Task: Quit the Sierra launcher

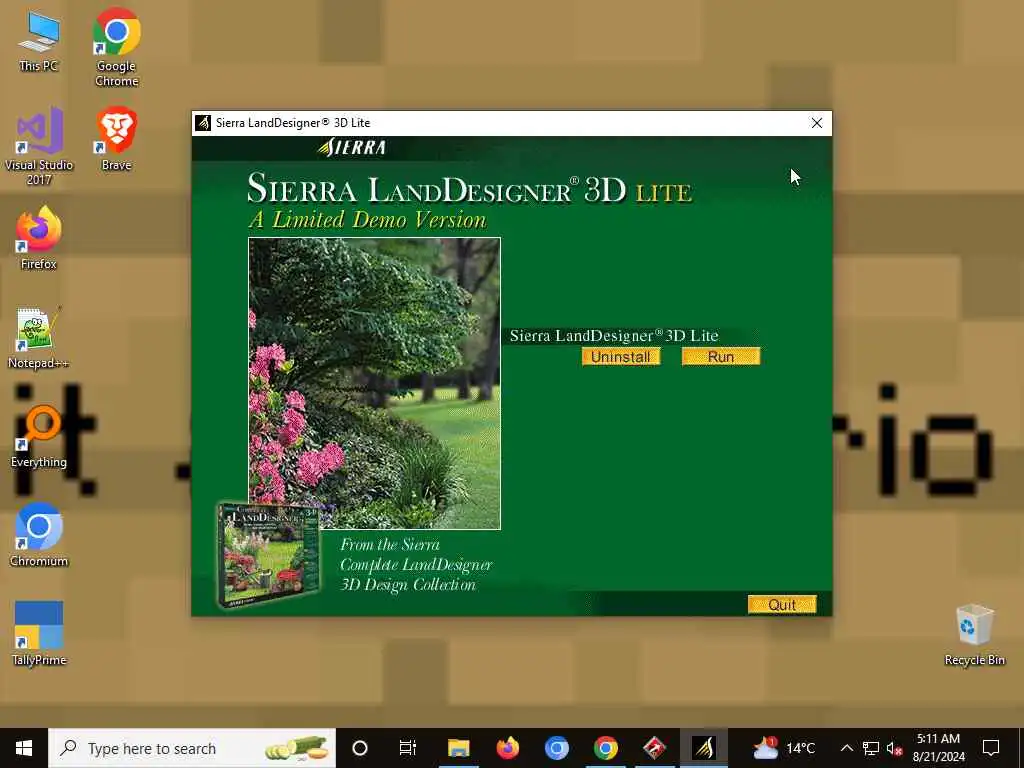Action: pos(782,605)
